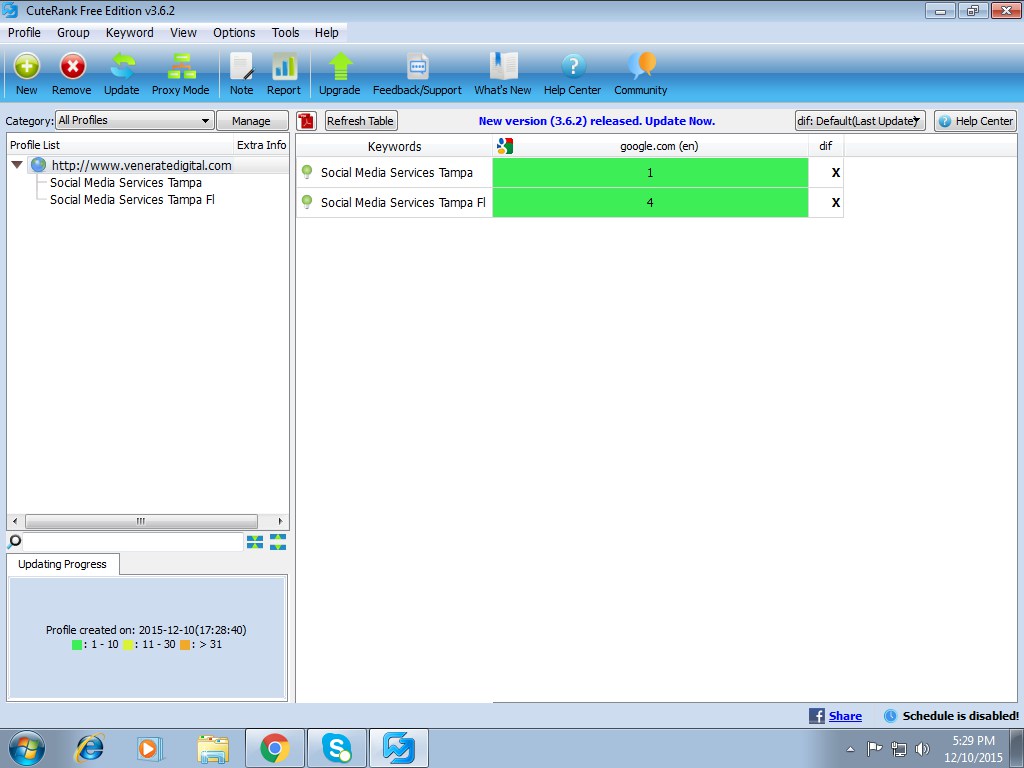Open the Keyword menu
Viewport: 1024px width, 768px height.
click(x=130, y=33)
